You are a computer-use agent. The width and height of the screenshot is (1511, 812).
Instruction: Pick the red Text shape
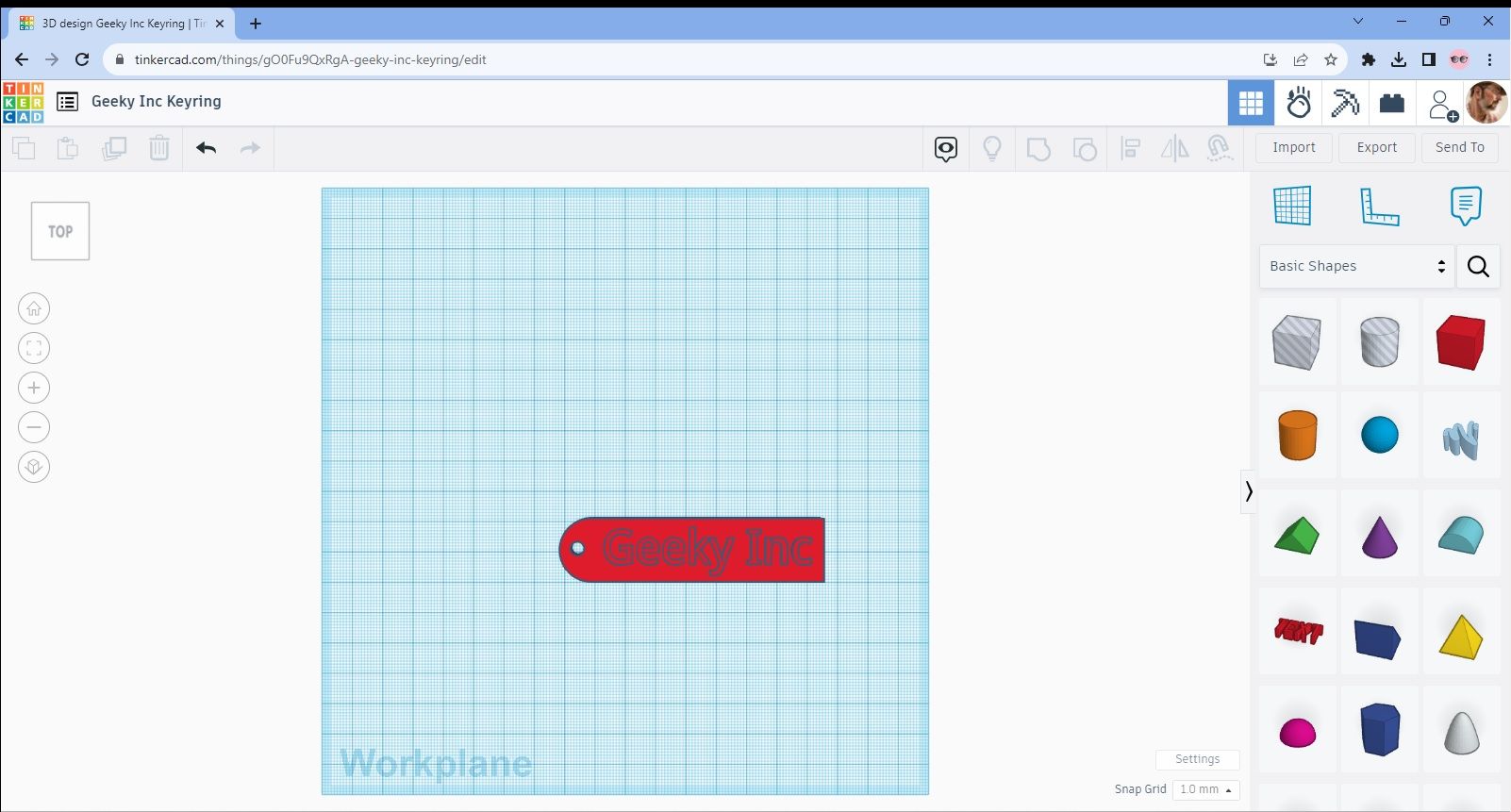(1297, 631)
